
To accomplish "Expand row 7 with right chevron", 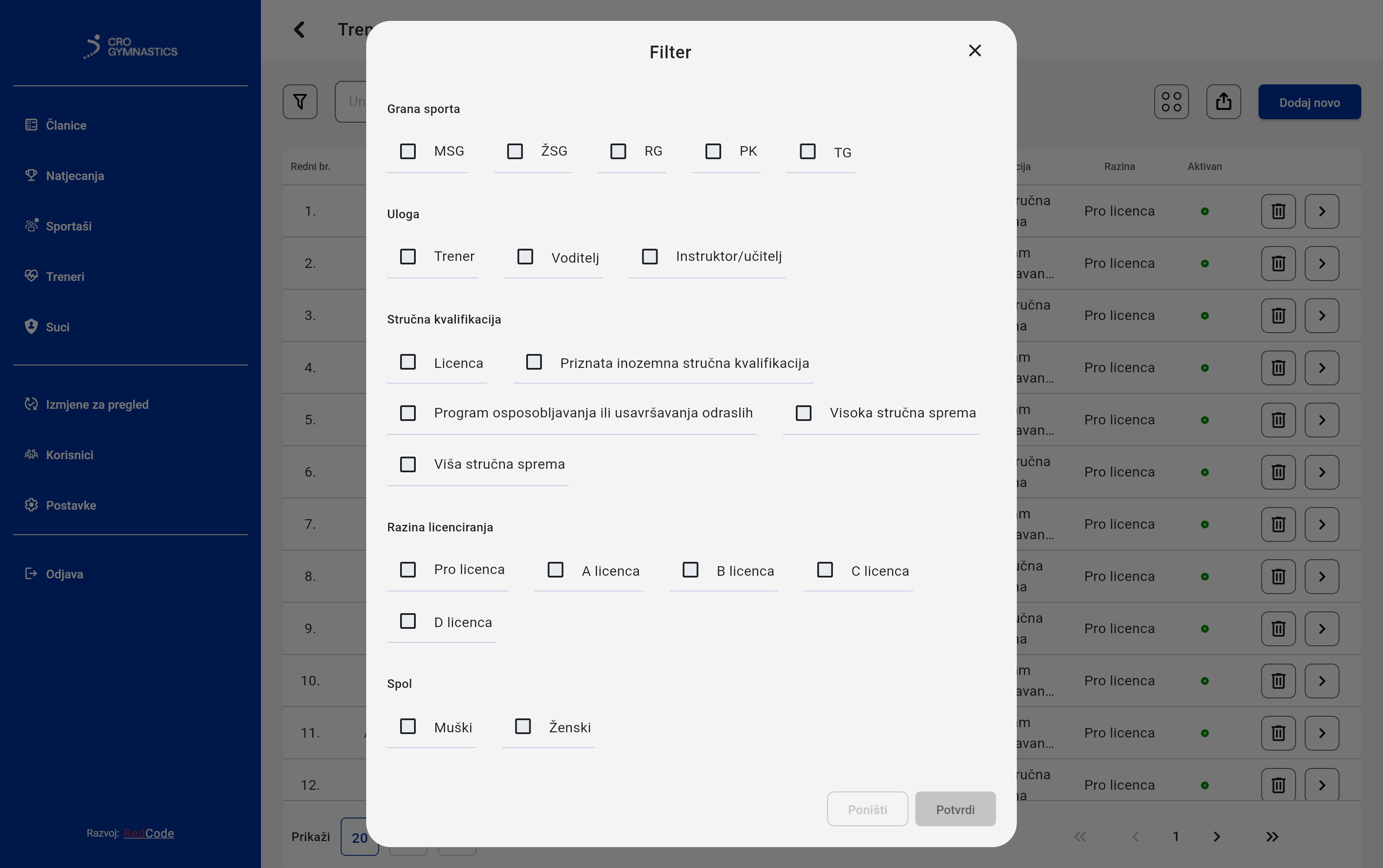I will pos(1322,524).
